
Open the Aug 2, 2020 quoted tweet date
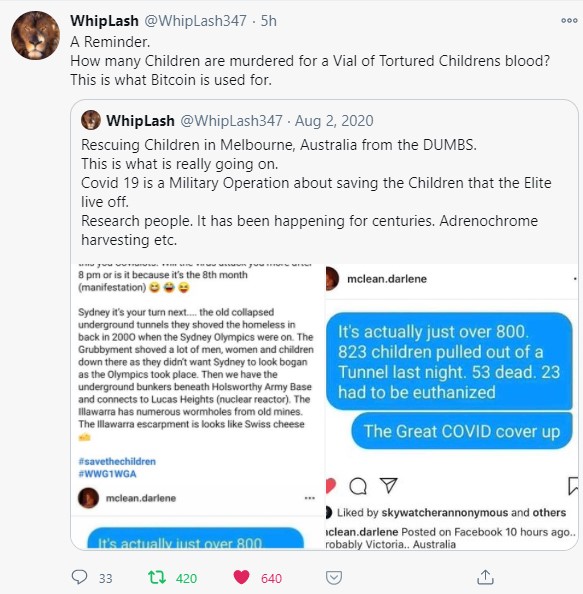click(334, 121)
